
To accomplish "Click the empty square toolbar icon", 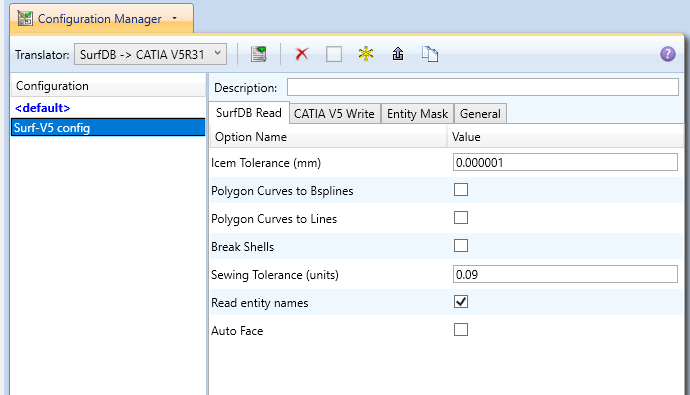I will (x=334, y=54).
